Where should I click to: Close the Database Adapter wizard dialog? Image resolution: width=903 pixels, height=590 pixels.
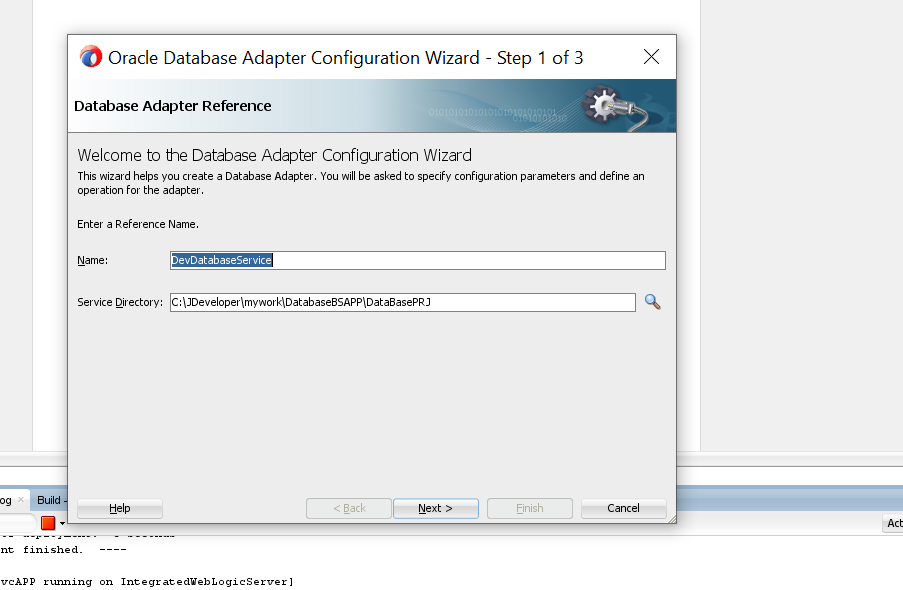click(651, 56)
